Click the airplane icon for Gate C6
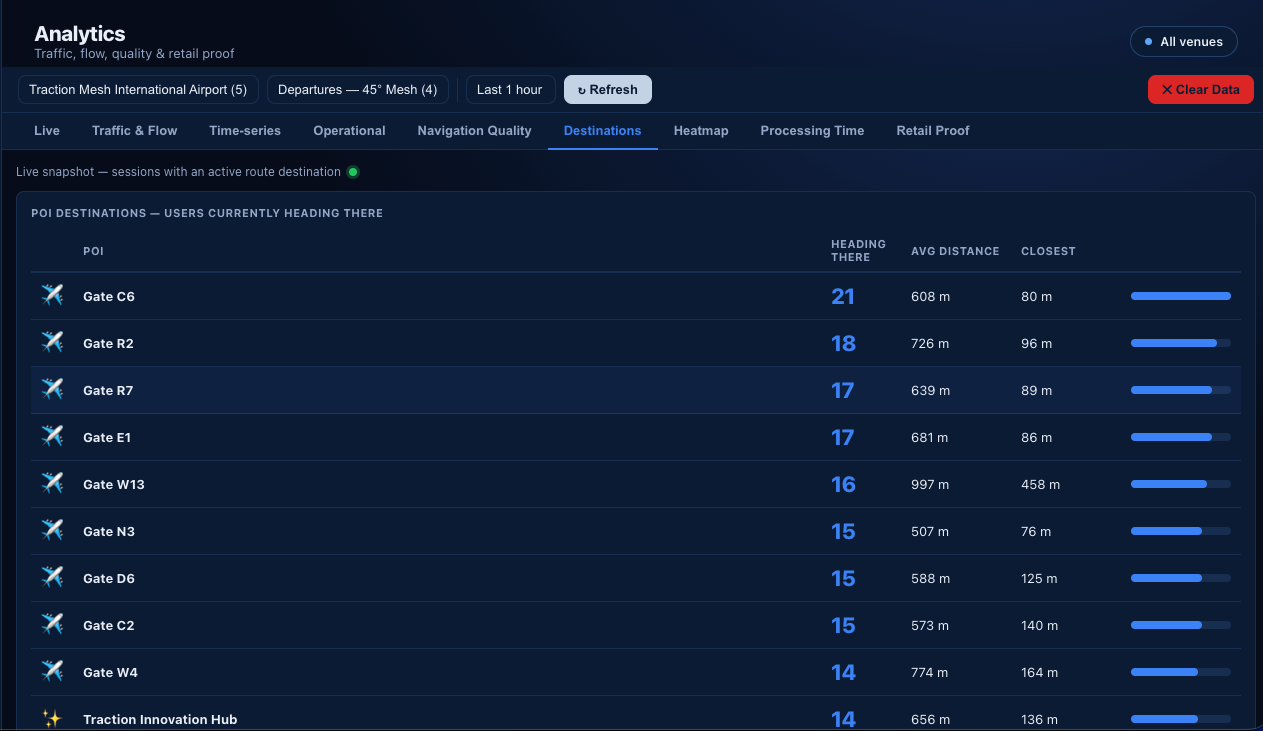Image resolution: width=1263 pixels, height=731 pixels. coord(52,296)
